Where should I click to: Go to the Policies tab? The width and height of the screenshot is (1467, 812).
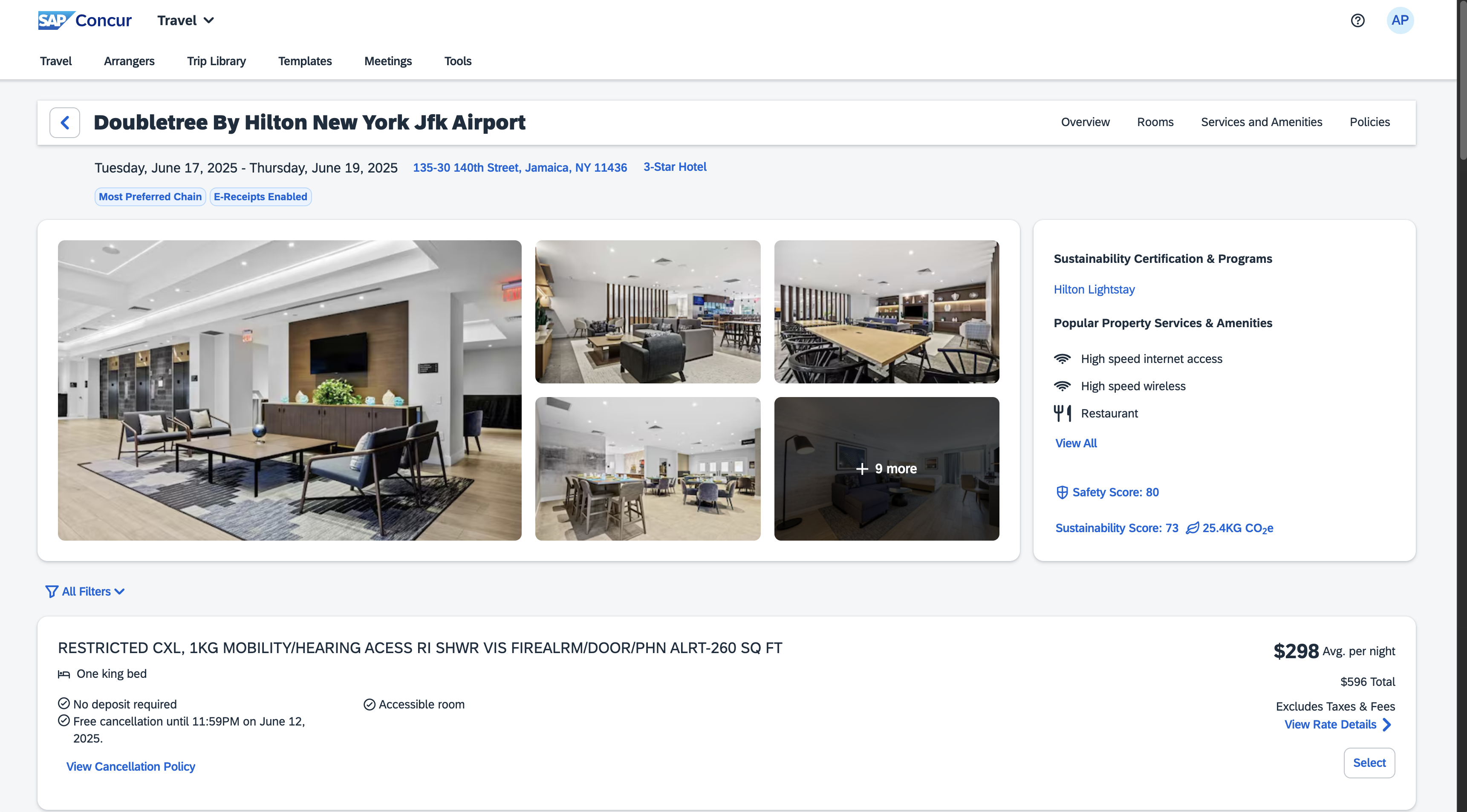click(1370, 122)
